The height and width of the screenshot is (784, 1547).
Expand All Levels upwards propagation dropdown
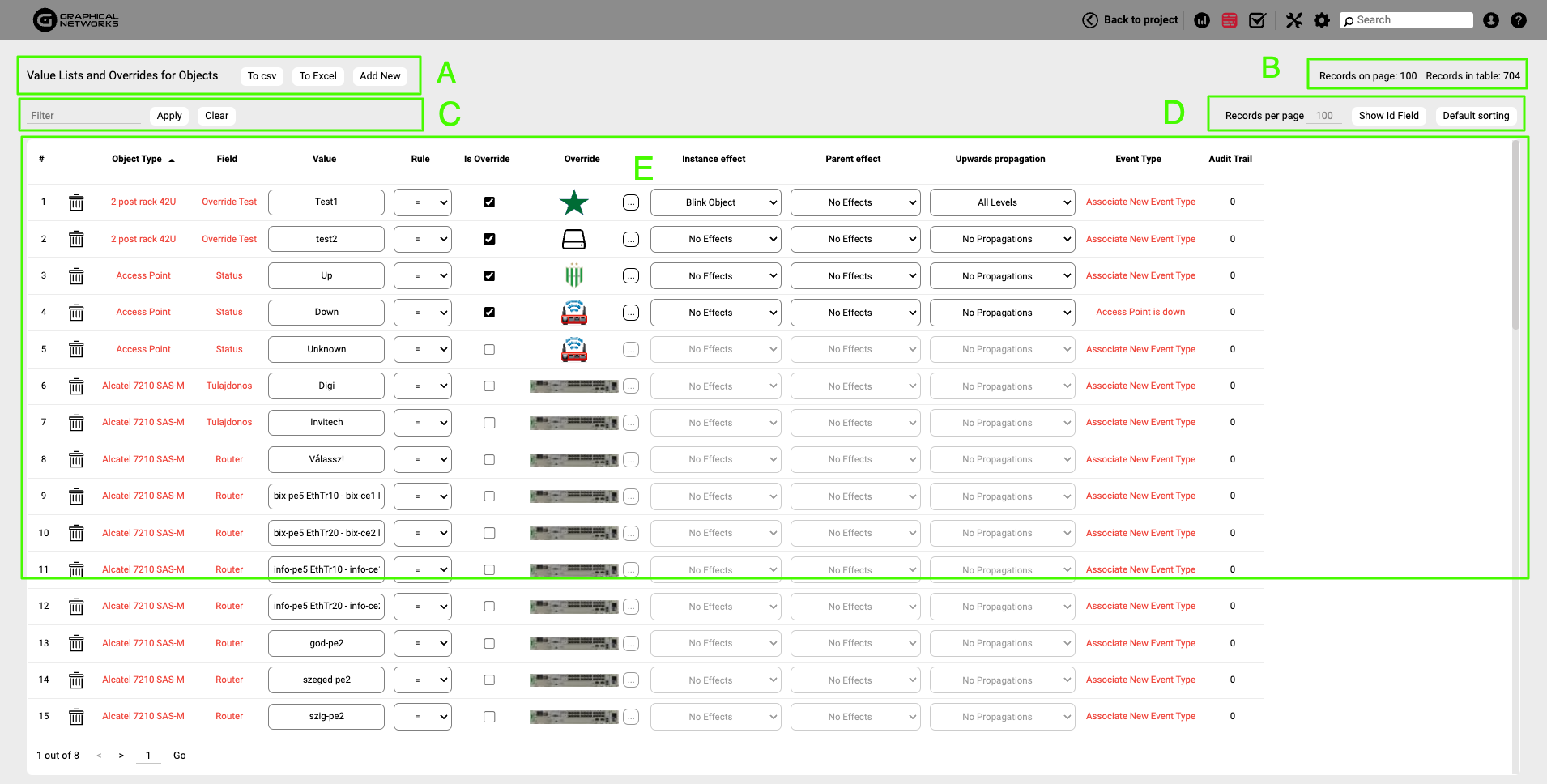point(1002,202)
